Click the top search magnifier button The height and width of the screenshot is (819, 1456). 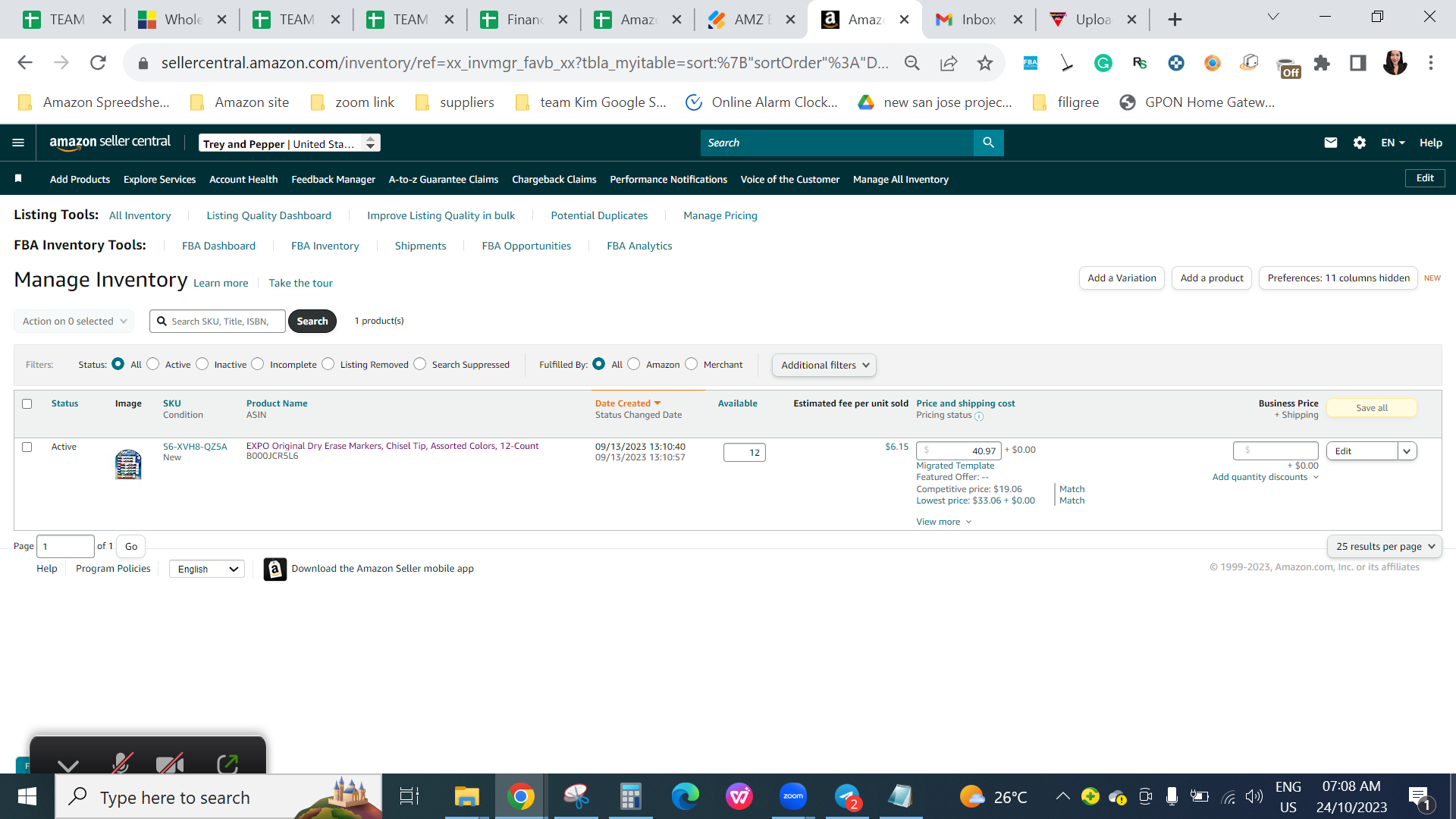(988, 143)
